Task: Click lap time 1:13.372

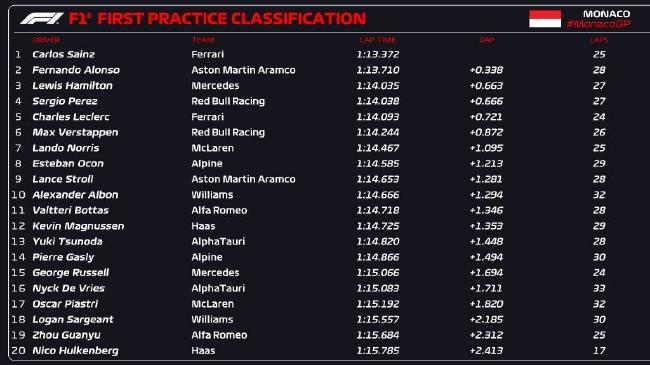Action: click(378, 54)
